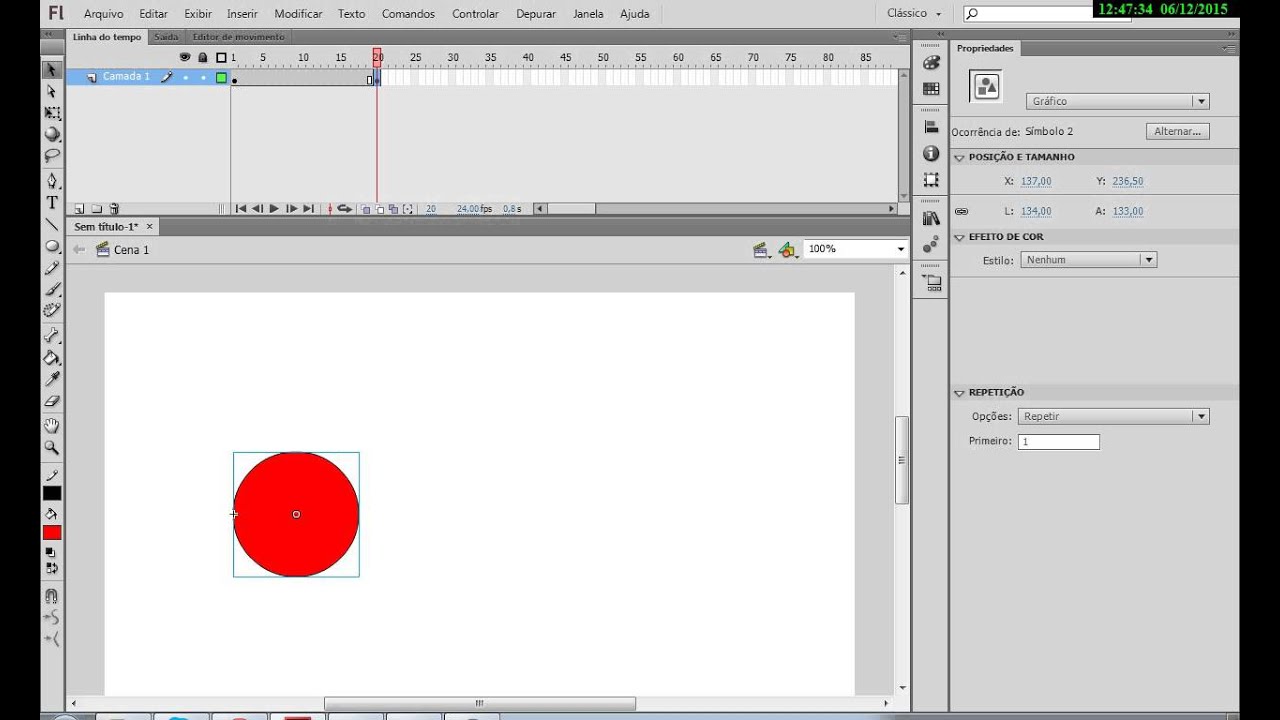Open the Arquivo menu
1280x720 pixels.
pos(104,14)
